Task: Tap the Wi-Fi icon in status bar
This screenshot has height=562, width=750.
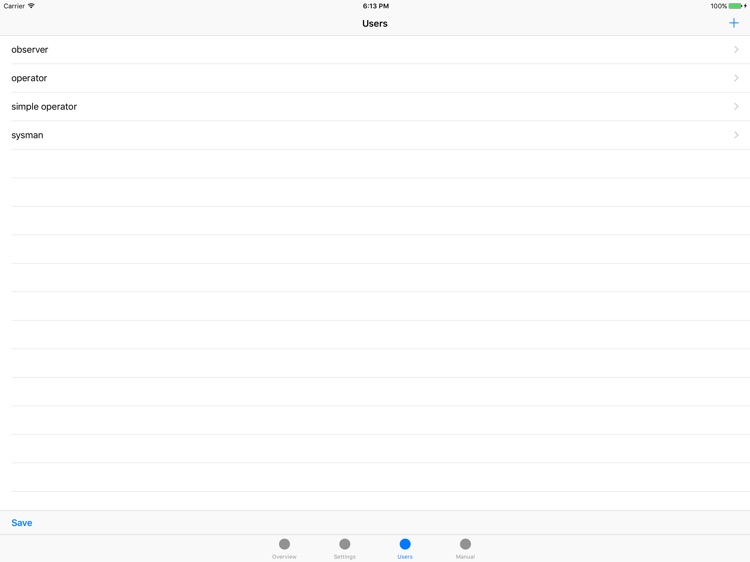Action: (x=31, y=6)
